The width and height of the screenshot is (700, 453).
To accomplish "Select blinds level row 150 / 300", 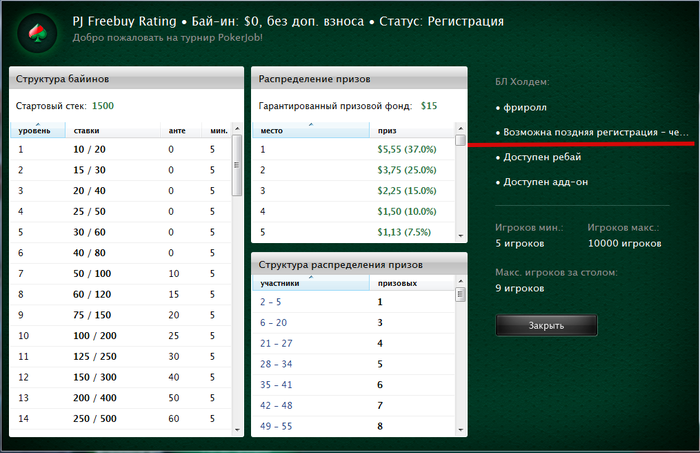I will click(121, 377).
